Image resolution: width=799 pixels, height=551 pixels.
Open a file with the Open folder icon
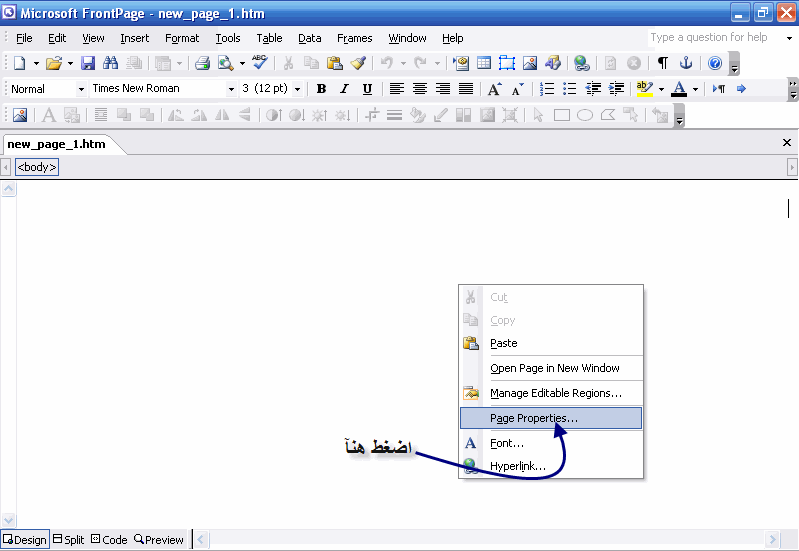coord(54,63)
